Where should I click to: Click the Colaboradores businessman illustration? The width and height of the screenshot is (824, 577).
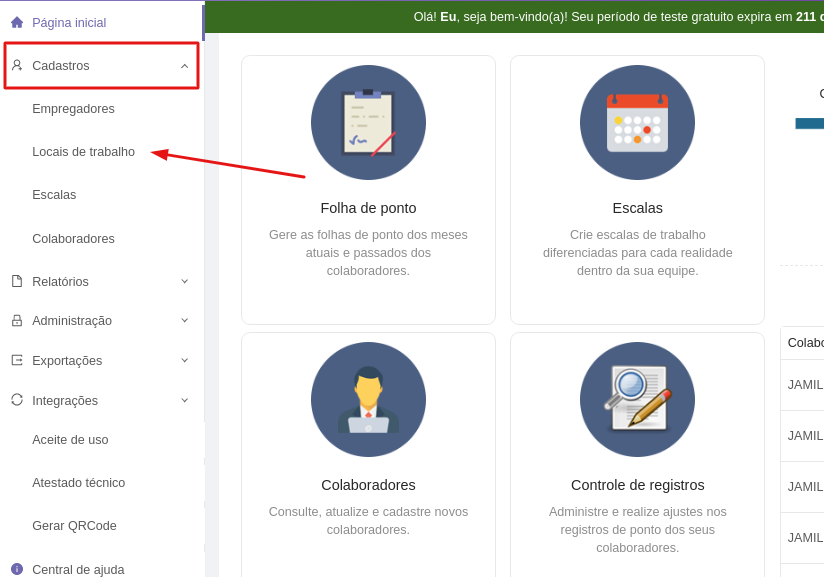click(368, 400)
